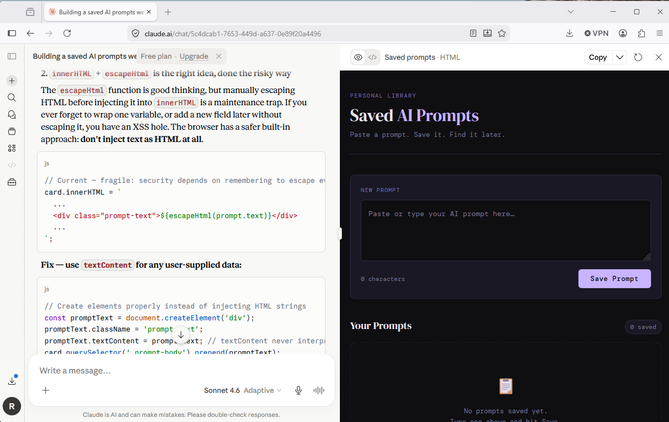Bookmark this page with star icon
Image resolution: width=669 pixels, height=422 pixels.
click(502, 33)
